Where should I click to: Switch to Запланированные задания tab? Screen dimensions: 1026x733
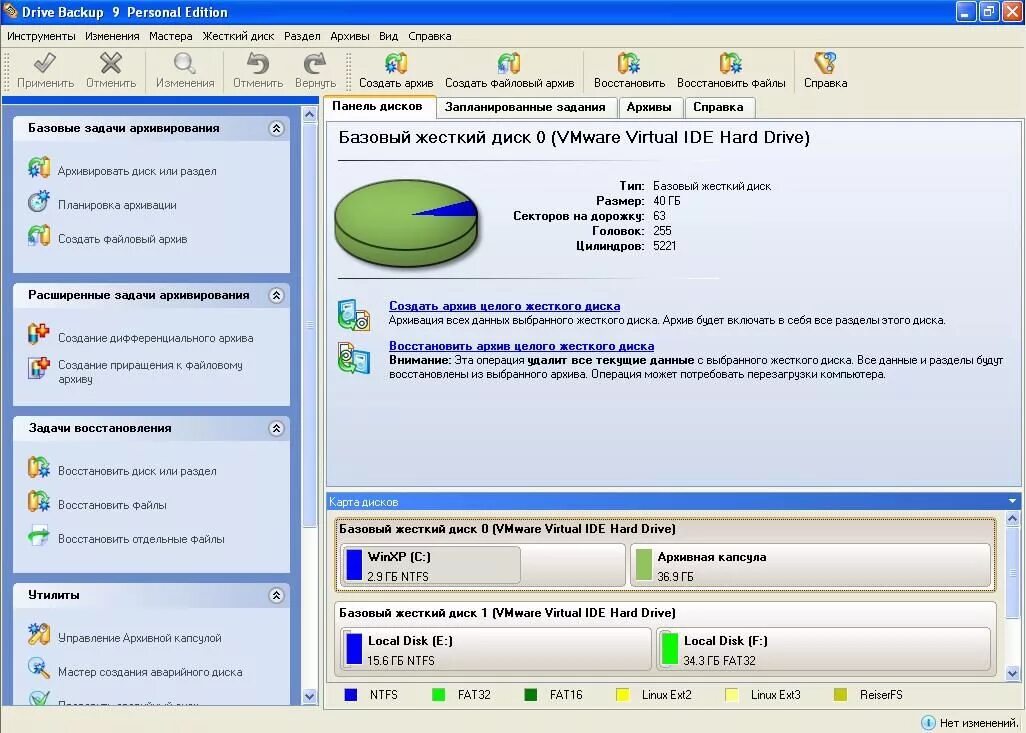tap(525, 107)
